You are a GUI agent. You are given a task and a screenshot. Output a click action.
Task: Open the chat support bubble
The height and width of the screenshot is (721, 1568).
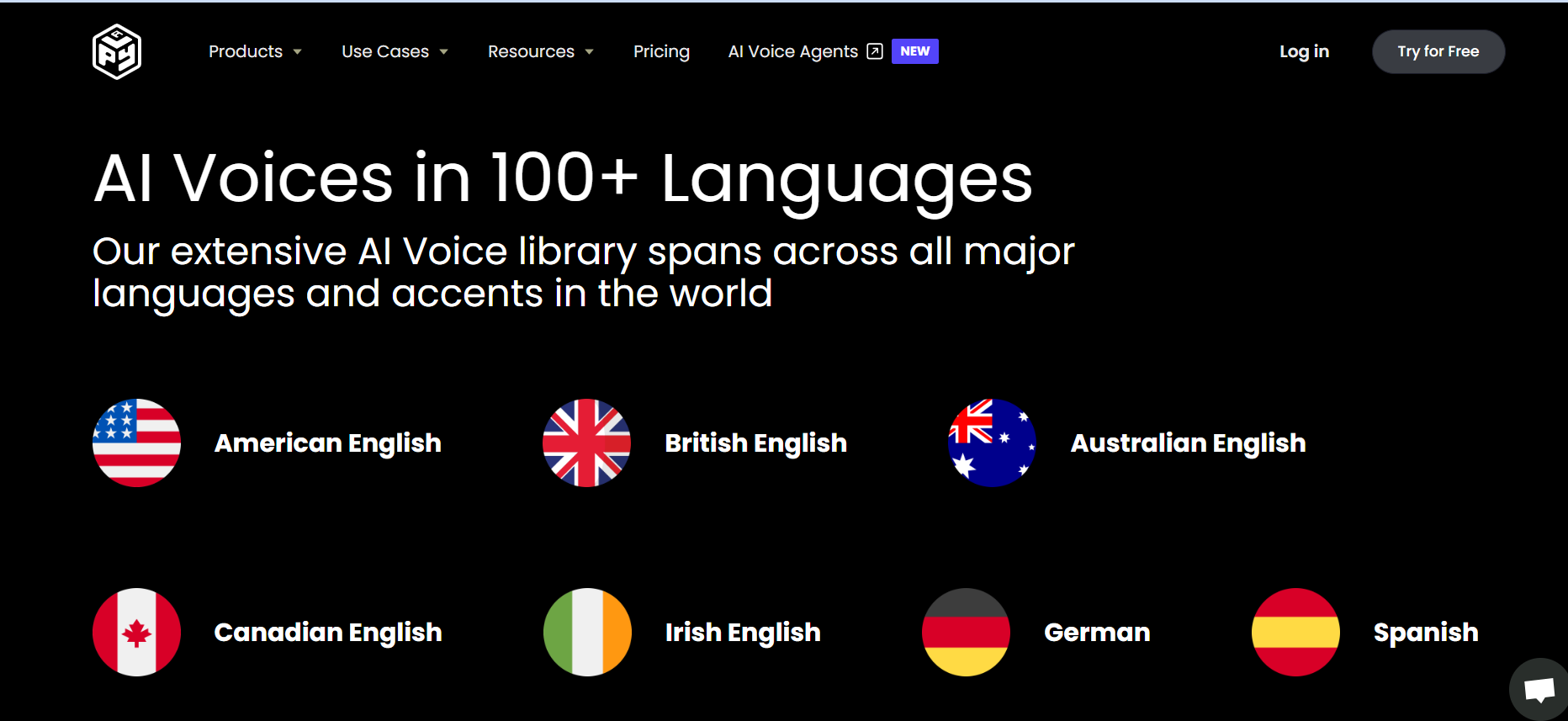(x=1539, y=691)
